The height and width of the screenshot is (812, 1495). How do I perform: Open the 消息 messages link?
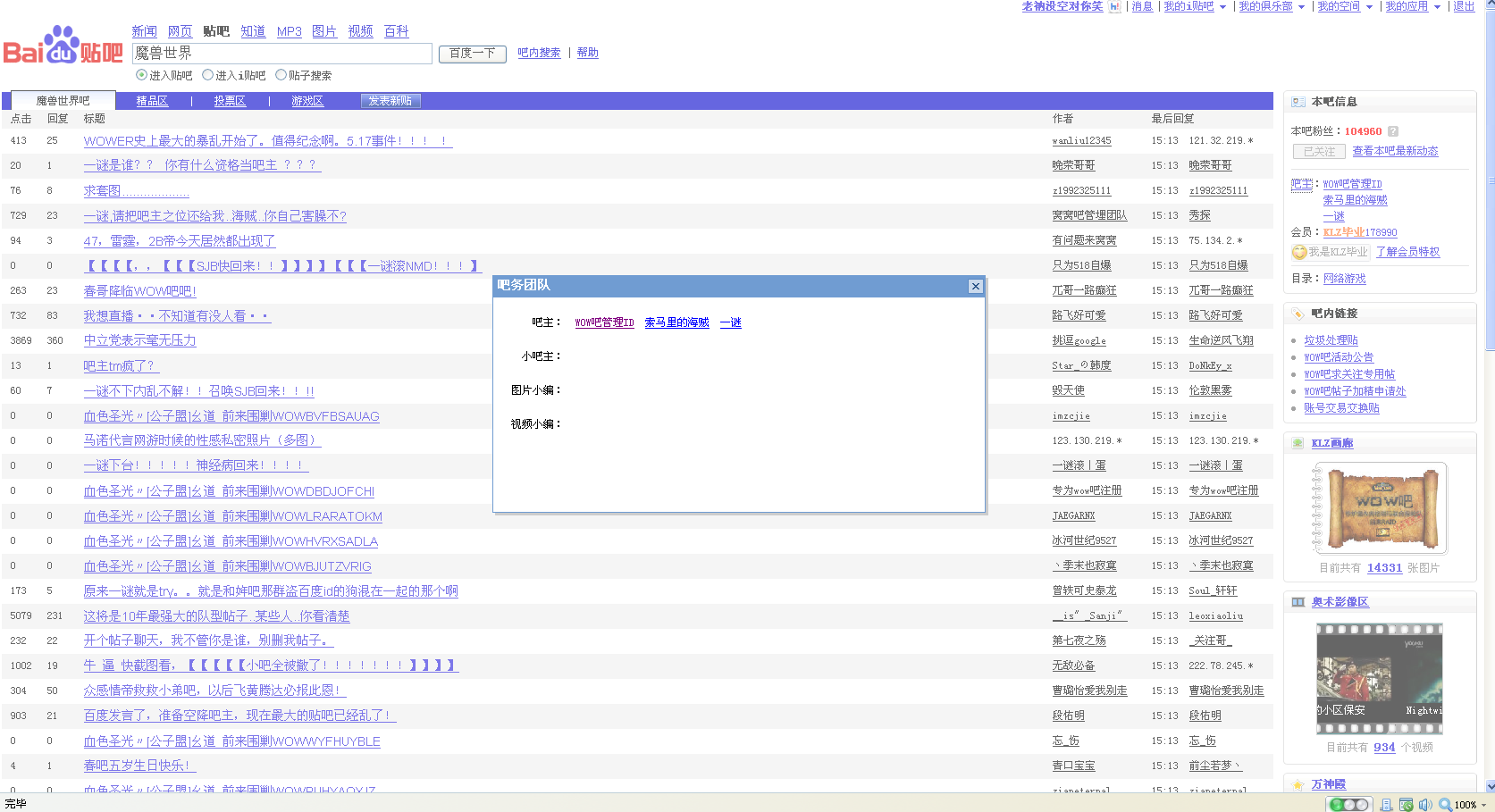(1142, 6)
